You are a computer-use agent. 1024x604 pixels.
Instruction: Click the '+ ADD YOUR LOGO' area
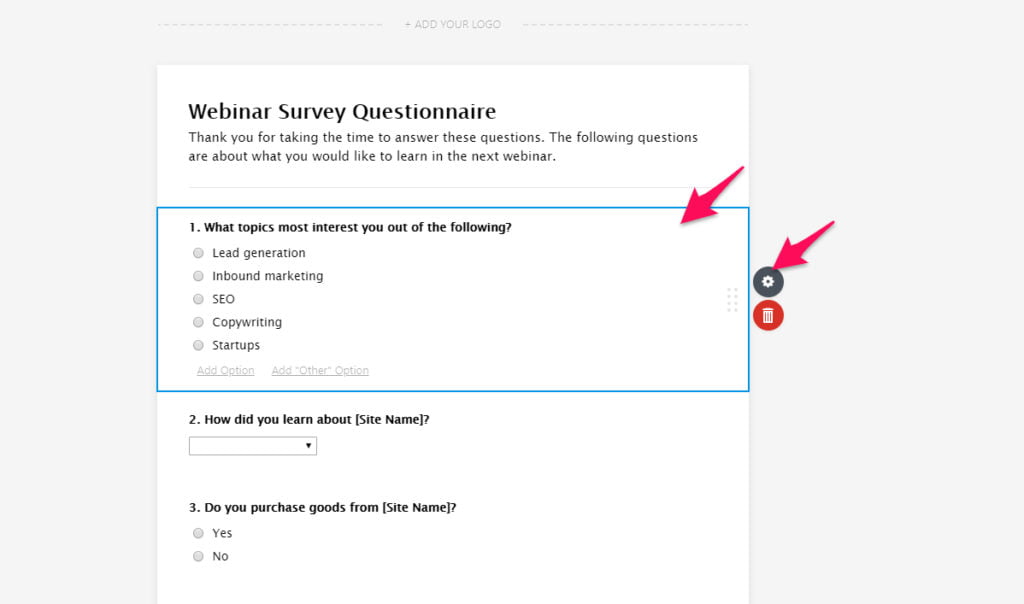452,24
